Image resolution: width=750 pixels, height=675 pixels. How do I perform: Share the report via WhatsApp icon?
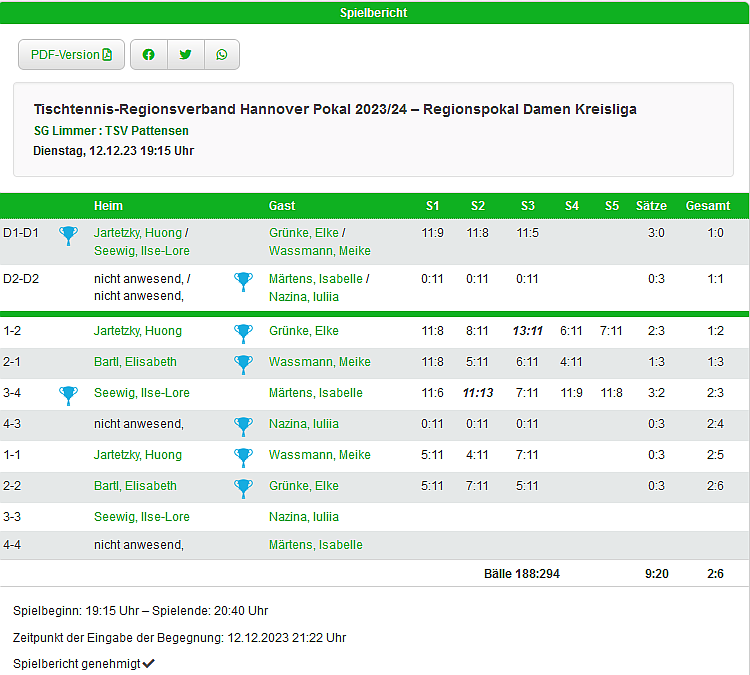pos(221,55)
